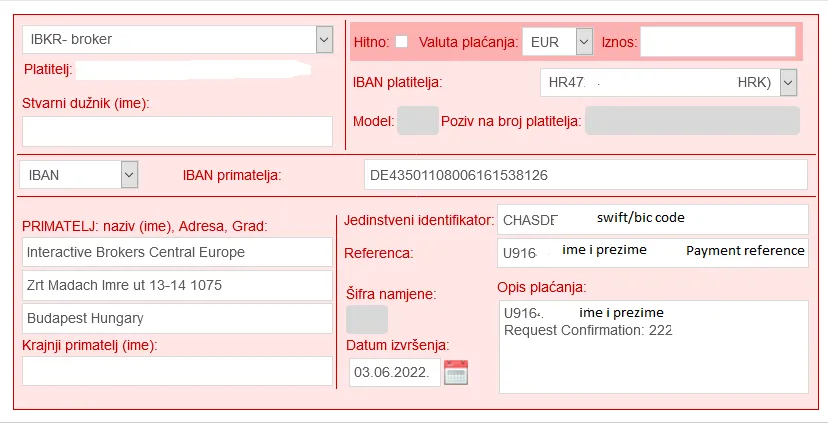Expand the IBAN platitelja account dropdown
This screenshot has height=429, width=828.
tap(788, 82)
